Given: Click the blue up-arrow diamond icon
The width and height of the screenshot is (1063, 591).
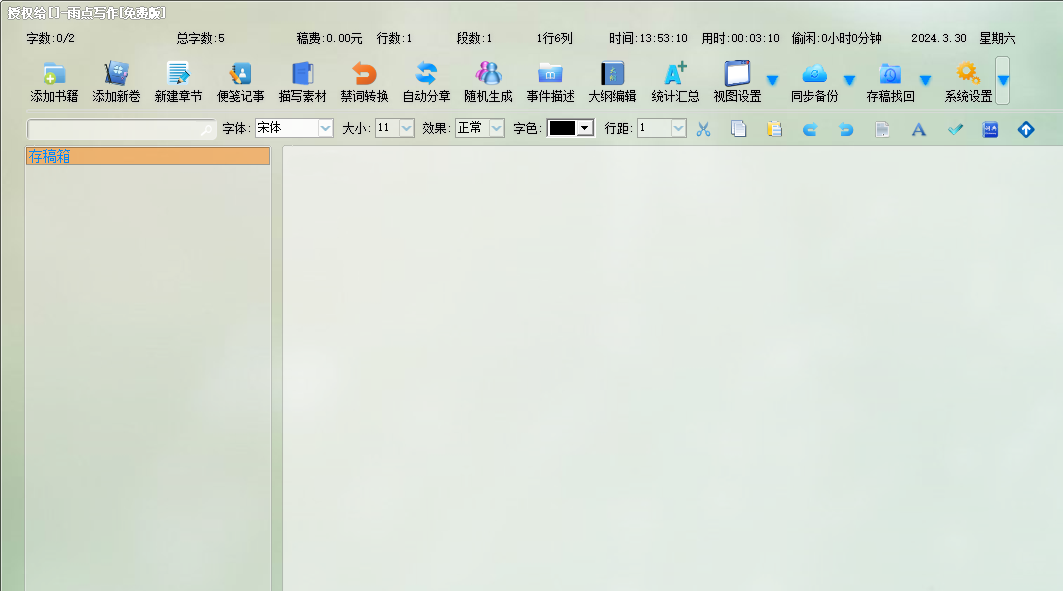Looking at the screenshot, I should tap(1026, 129).
